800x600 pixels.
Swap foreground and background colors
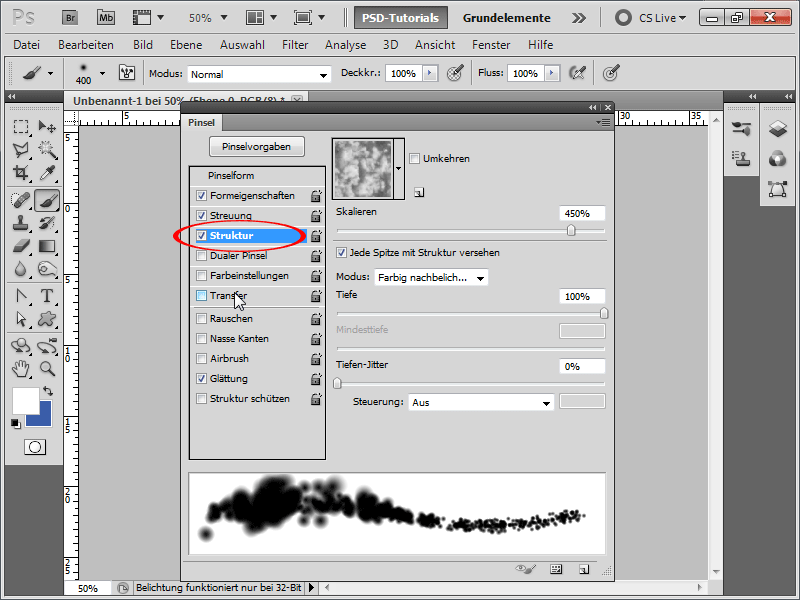coord(48,391)
